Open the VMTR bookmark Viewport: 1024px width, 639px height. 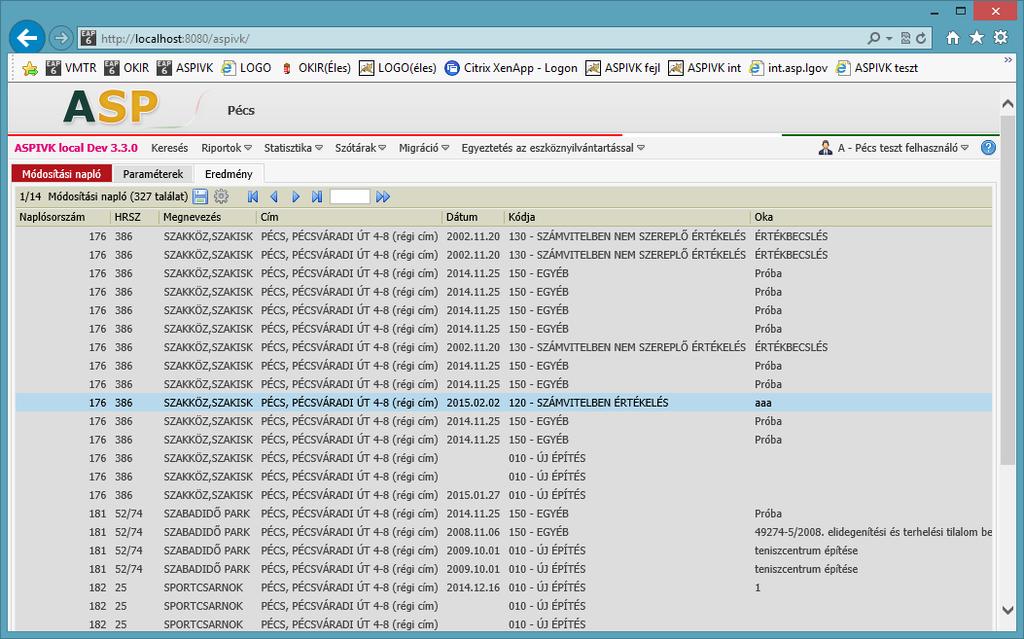(71, 68)
